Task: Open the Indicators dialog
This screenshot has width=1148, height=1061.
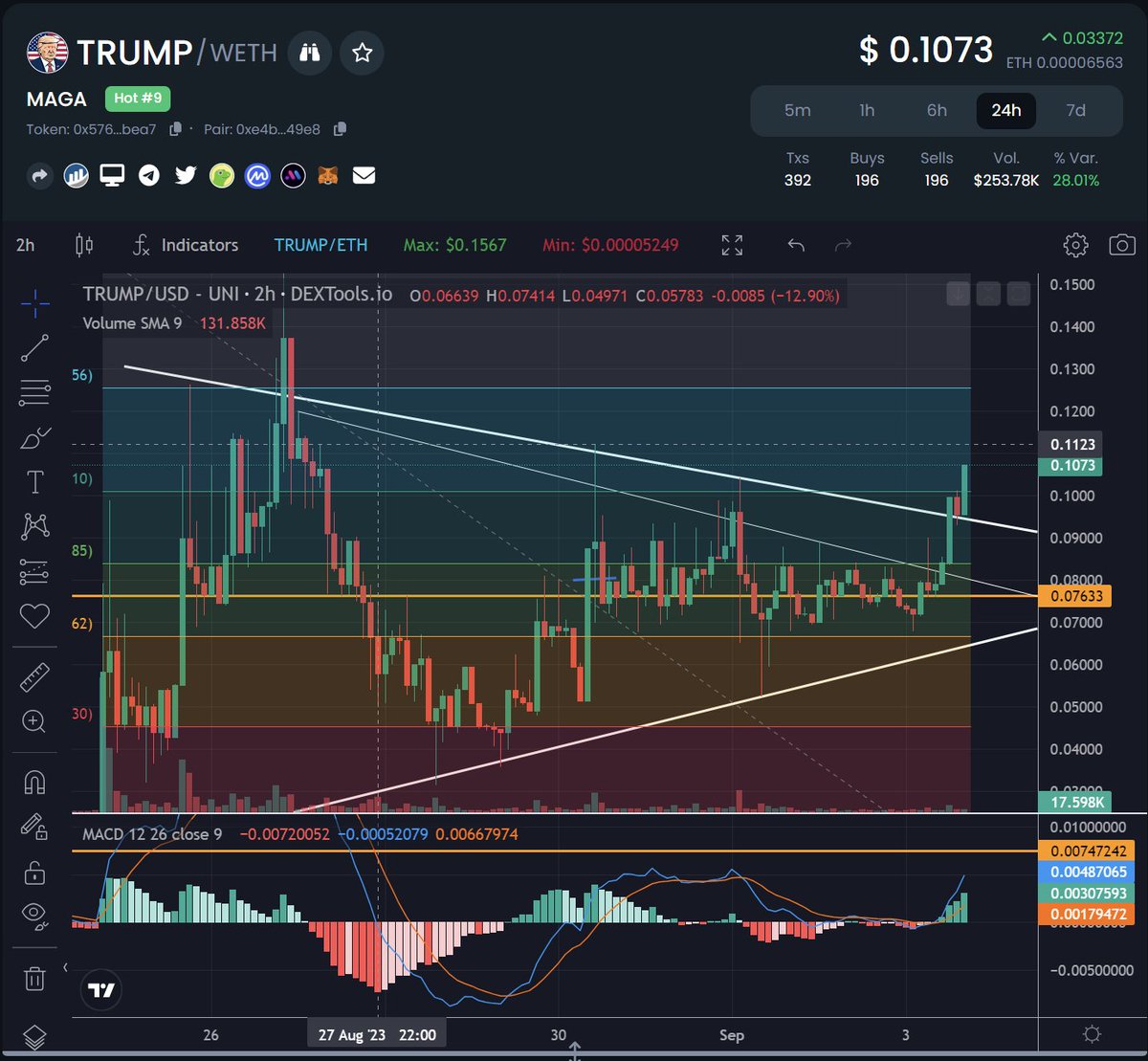Action: coord(186,245)
